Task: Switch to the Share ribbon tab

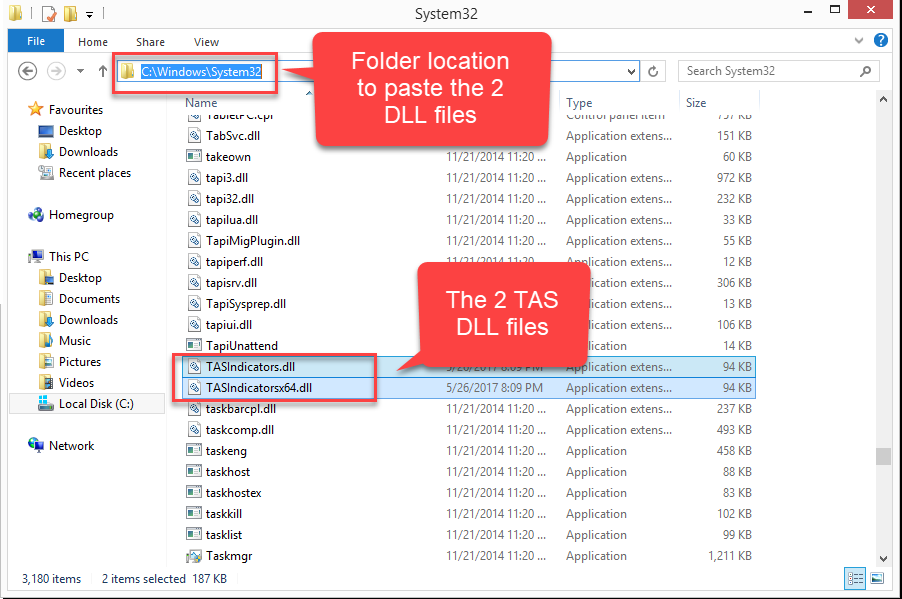Action: (150, 42)
